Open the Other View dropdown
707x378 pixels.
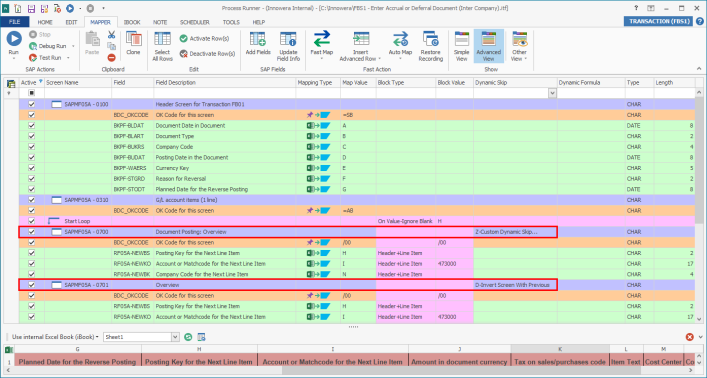click(x=519, y=46)
